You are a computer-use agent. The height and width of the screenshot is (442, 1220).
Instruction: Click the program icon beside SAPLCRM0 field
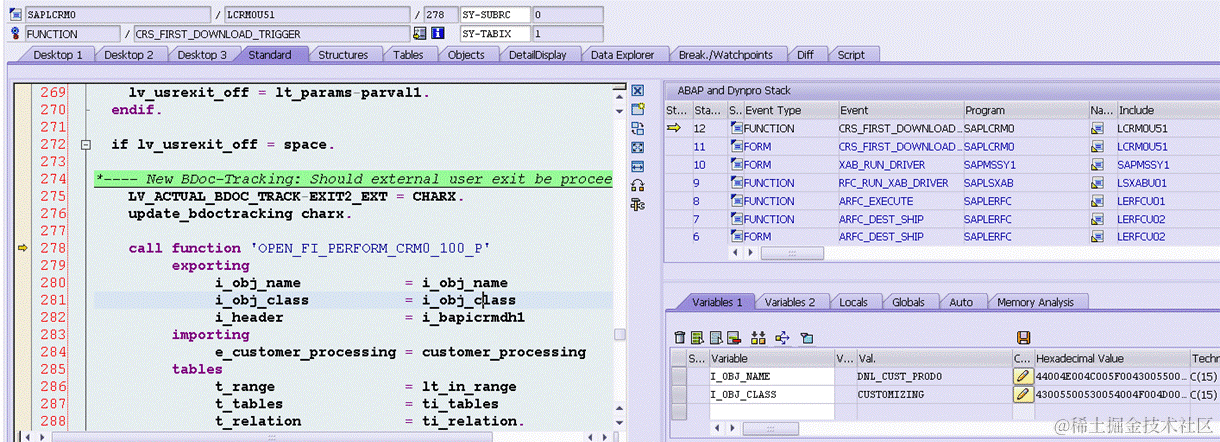click(x=15, y=15)
